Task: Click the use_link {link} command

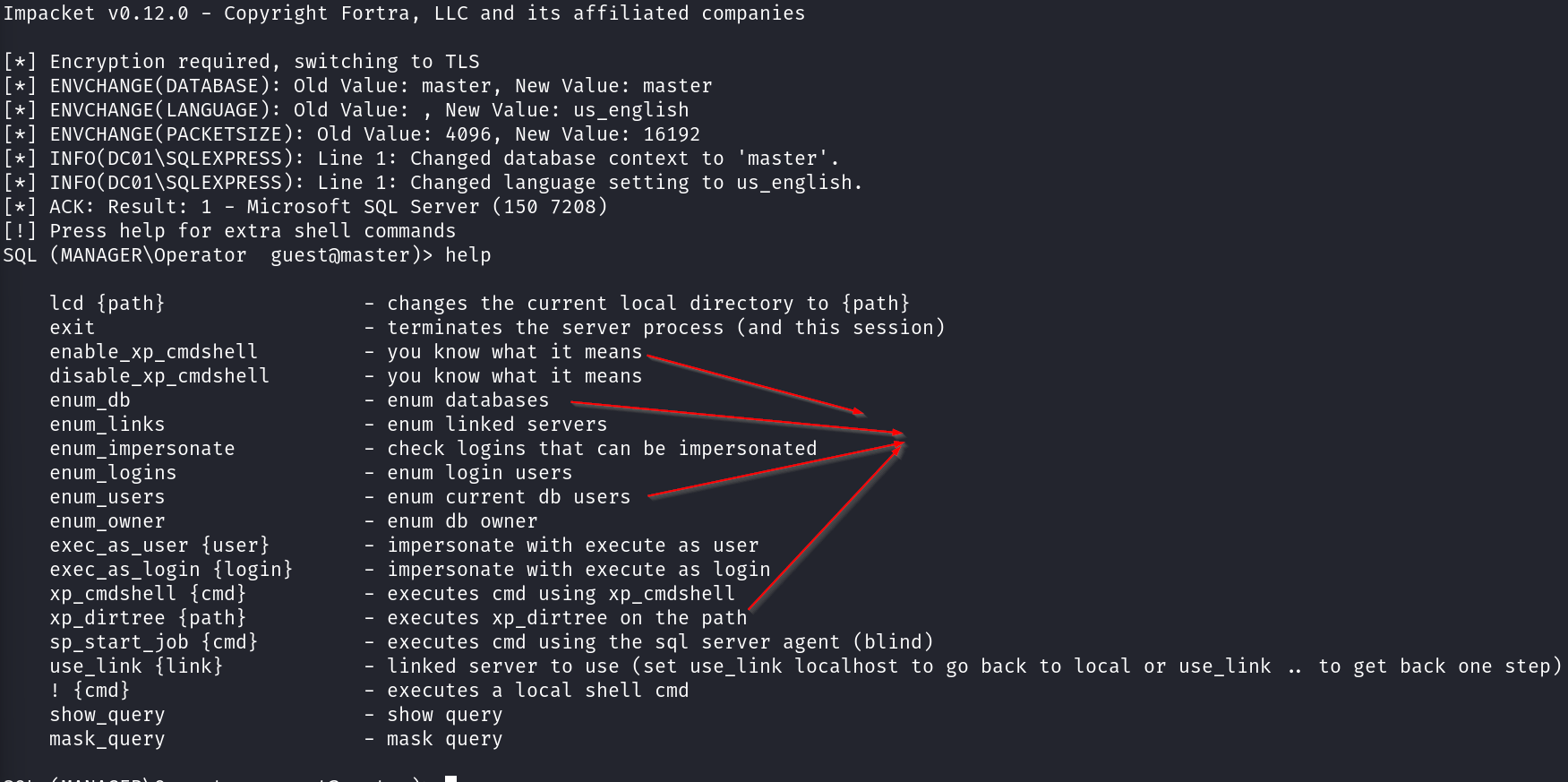Action: (x=136, y=666)
